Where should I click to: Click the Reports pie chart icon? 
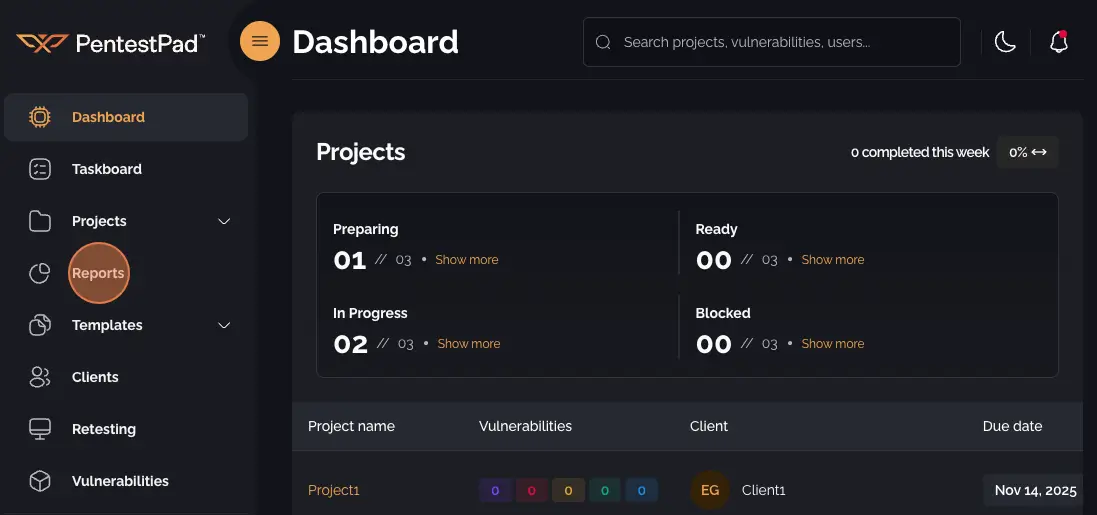coord(40,273)
